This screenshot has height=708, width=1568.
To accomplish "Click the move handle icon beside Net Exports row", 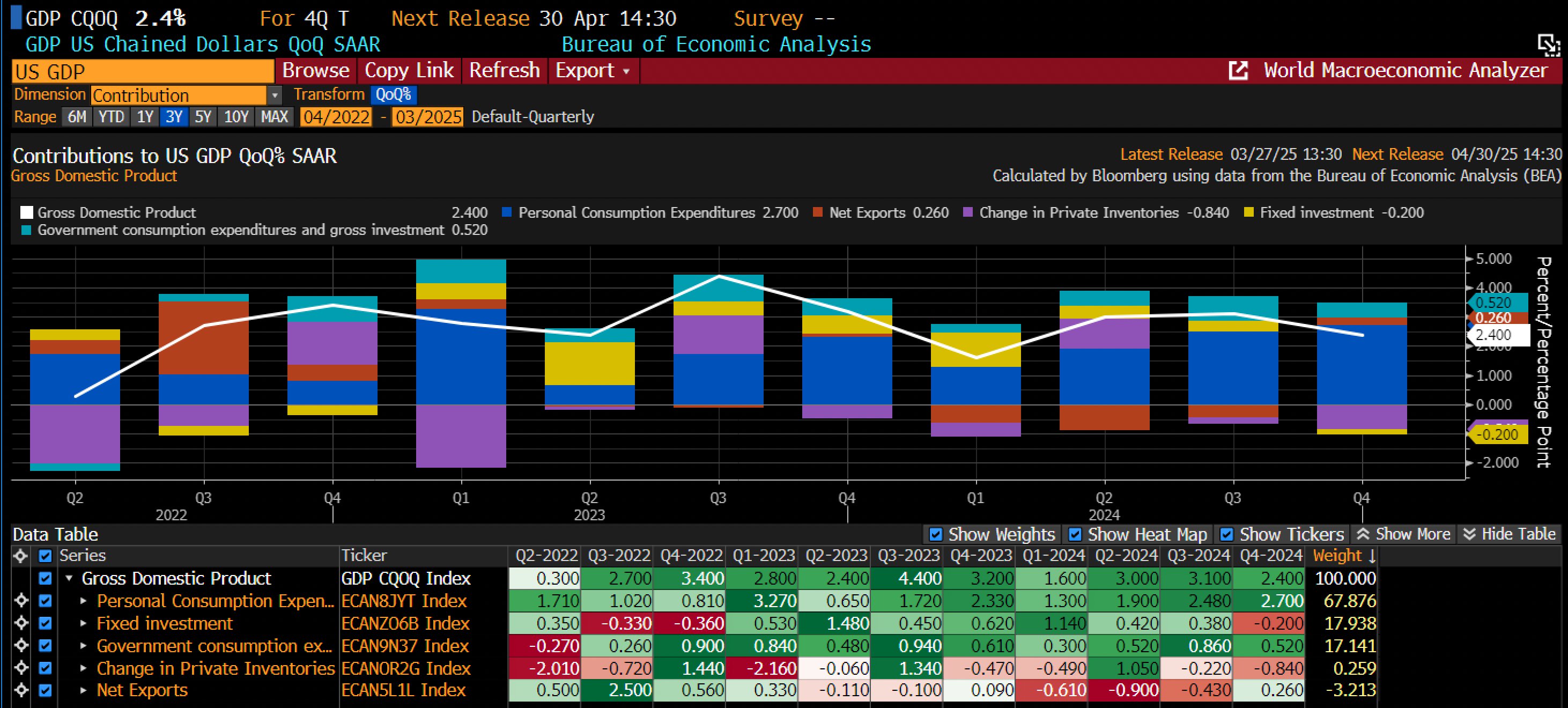I will pos(21,690).
